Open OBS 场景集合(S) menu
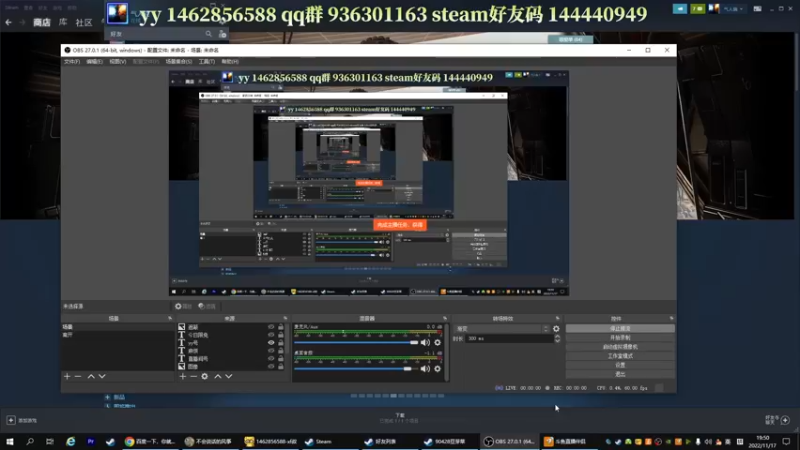800x450 pixels. click(x=179, y=62)
